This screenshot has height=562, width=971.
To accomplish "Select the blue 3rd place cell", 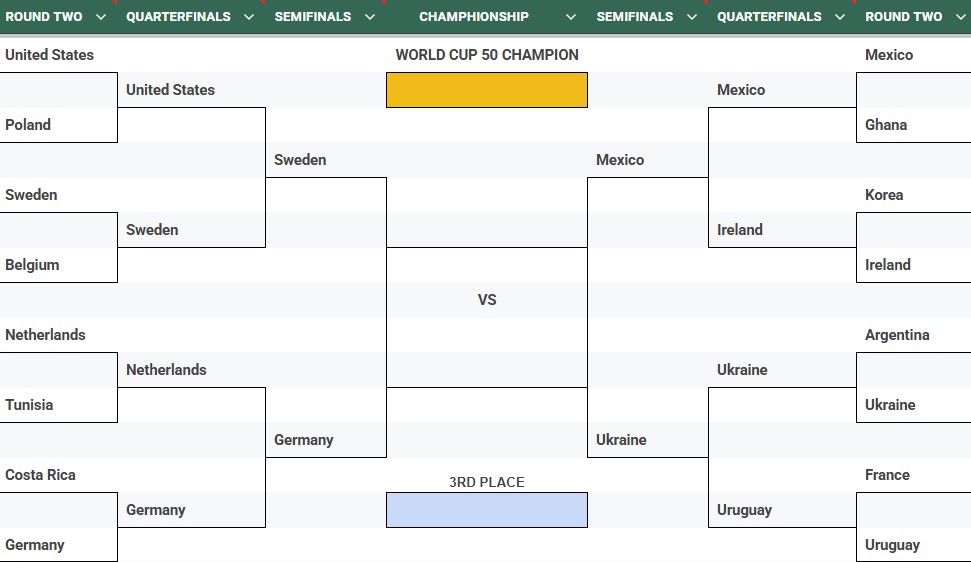I will [487, 510].
